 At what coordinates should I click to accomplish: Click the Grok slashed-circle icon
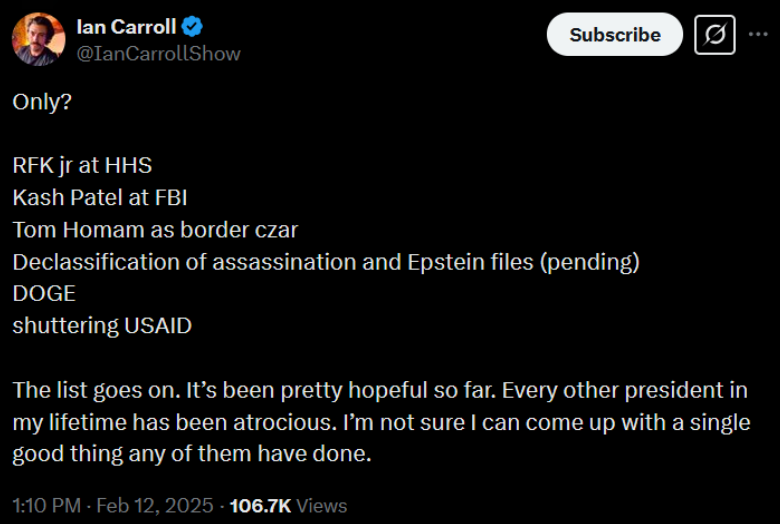tap(715, 35)
